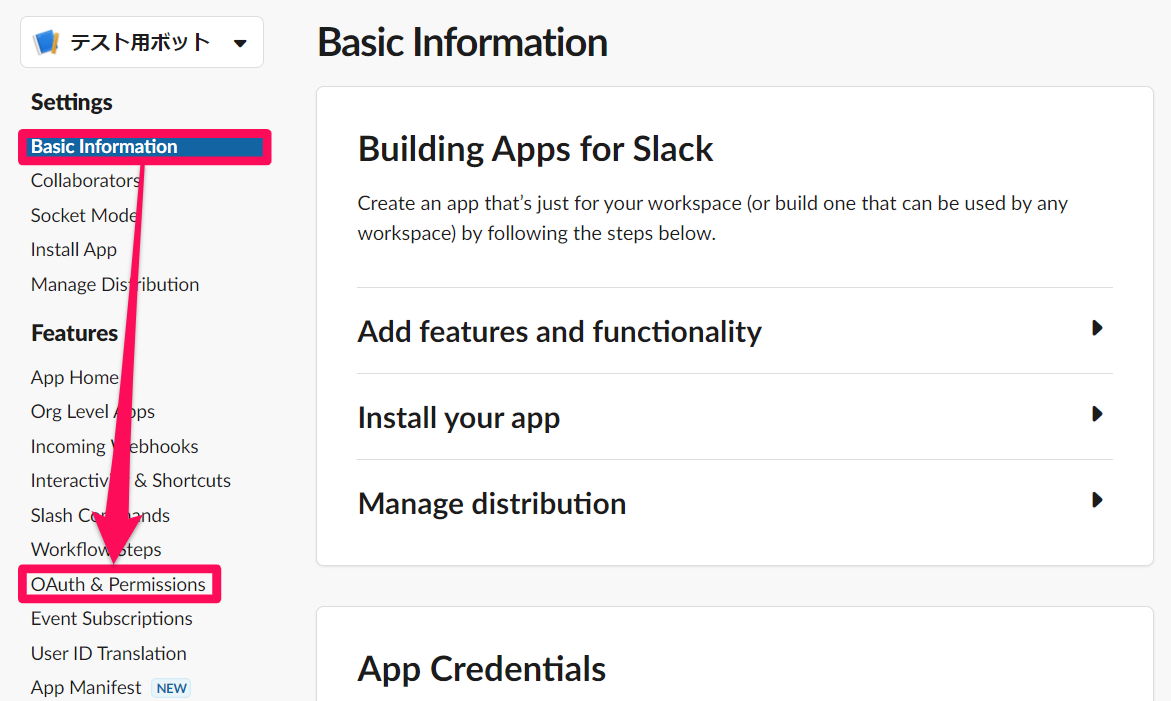Navigate to Org Level Apps
This screenshot has height=701, width=1171.
point(92,411)
